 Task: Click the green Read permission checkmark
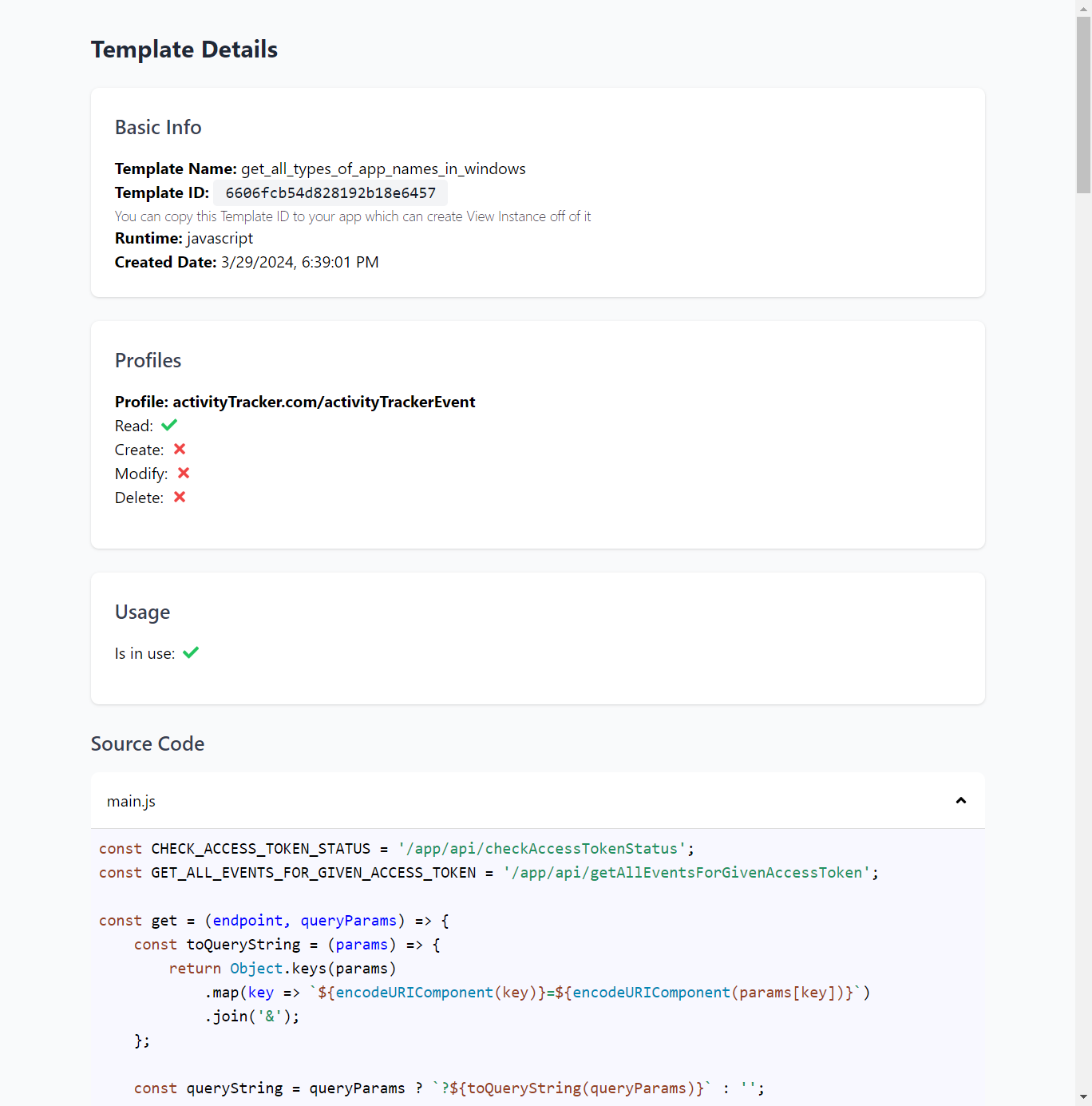[169, 425]
